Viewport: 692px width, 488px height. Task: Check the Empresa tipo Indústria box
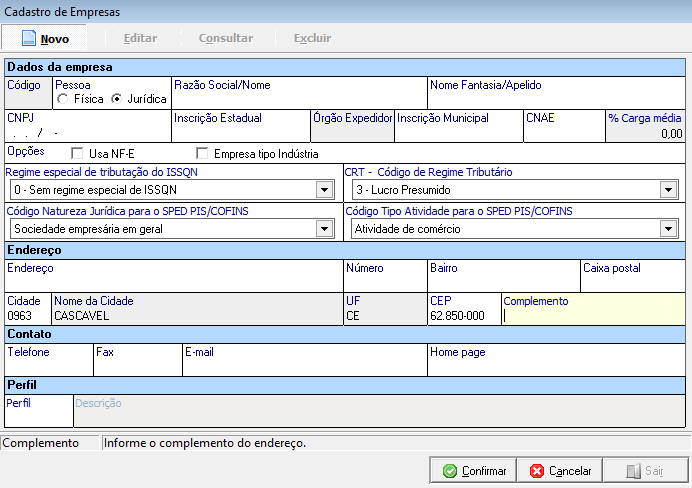(x=203, y=154)
